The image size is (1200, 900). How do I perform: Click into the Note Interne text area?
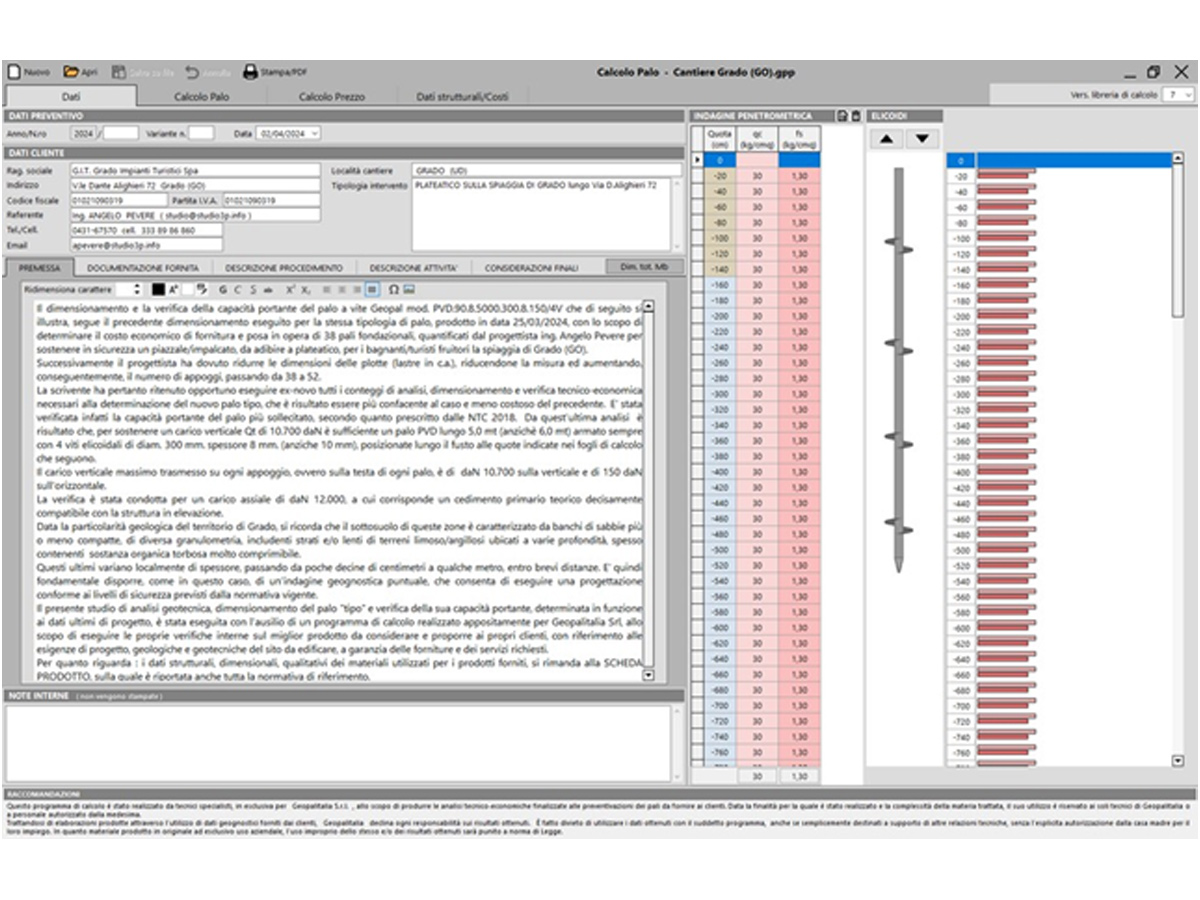pyautogui.click(x=338, y=743)
